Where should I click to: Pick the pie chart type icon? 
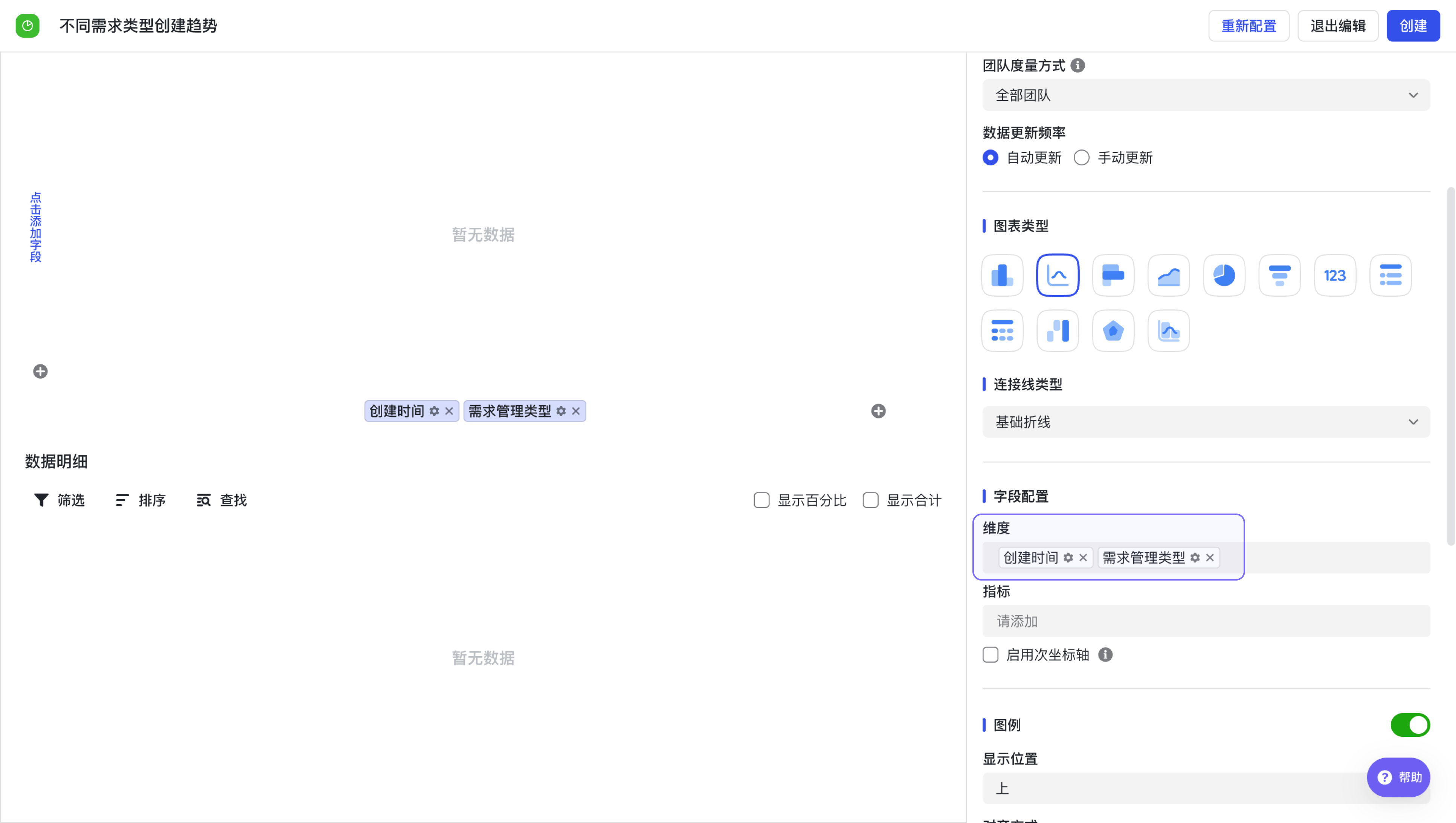tap(1224, 275)
